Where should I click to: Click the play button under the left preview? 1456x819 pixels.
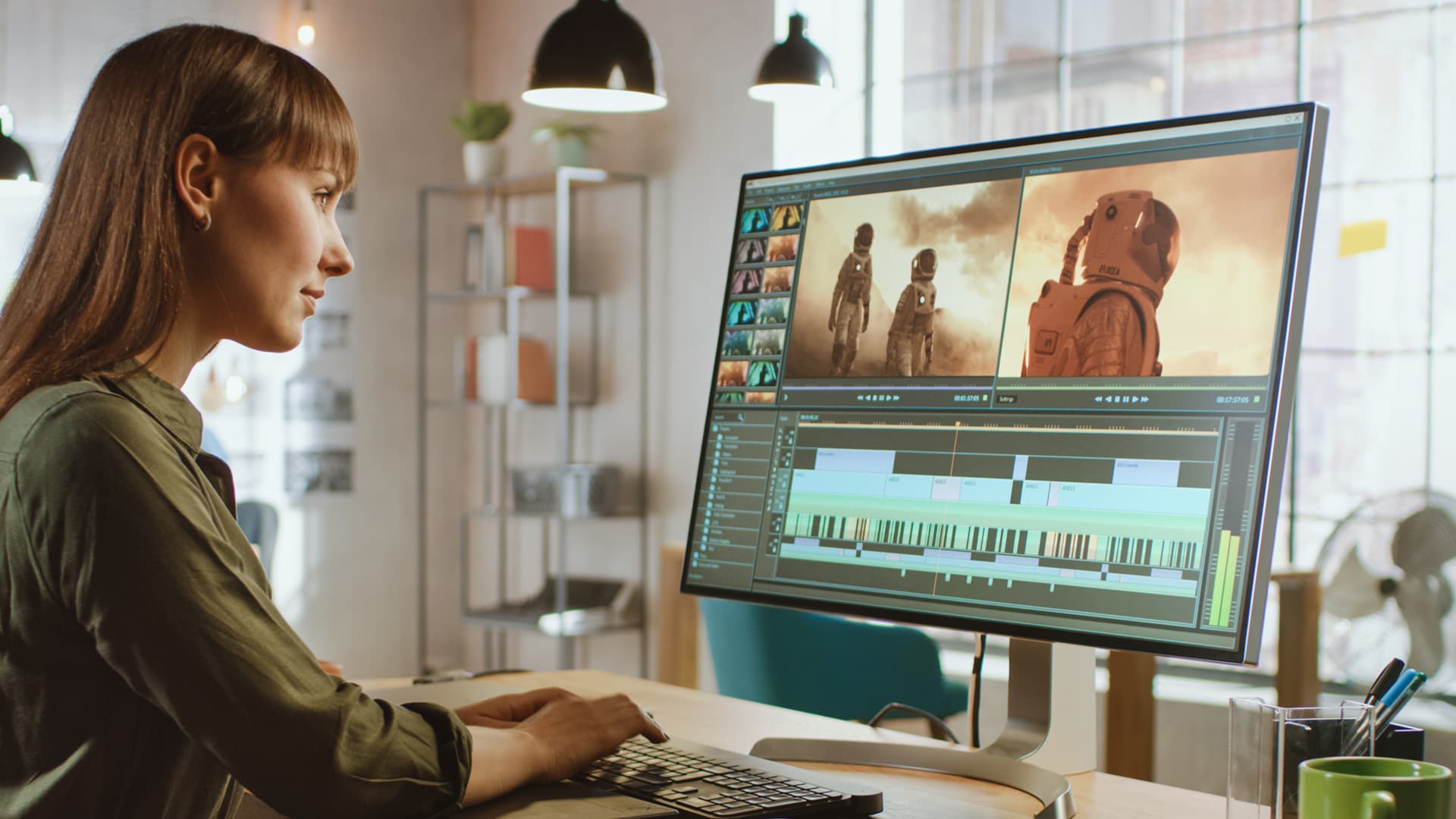[889, 397]
